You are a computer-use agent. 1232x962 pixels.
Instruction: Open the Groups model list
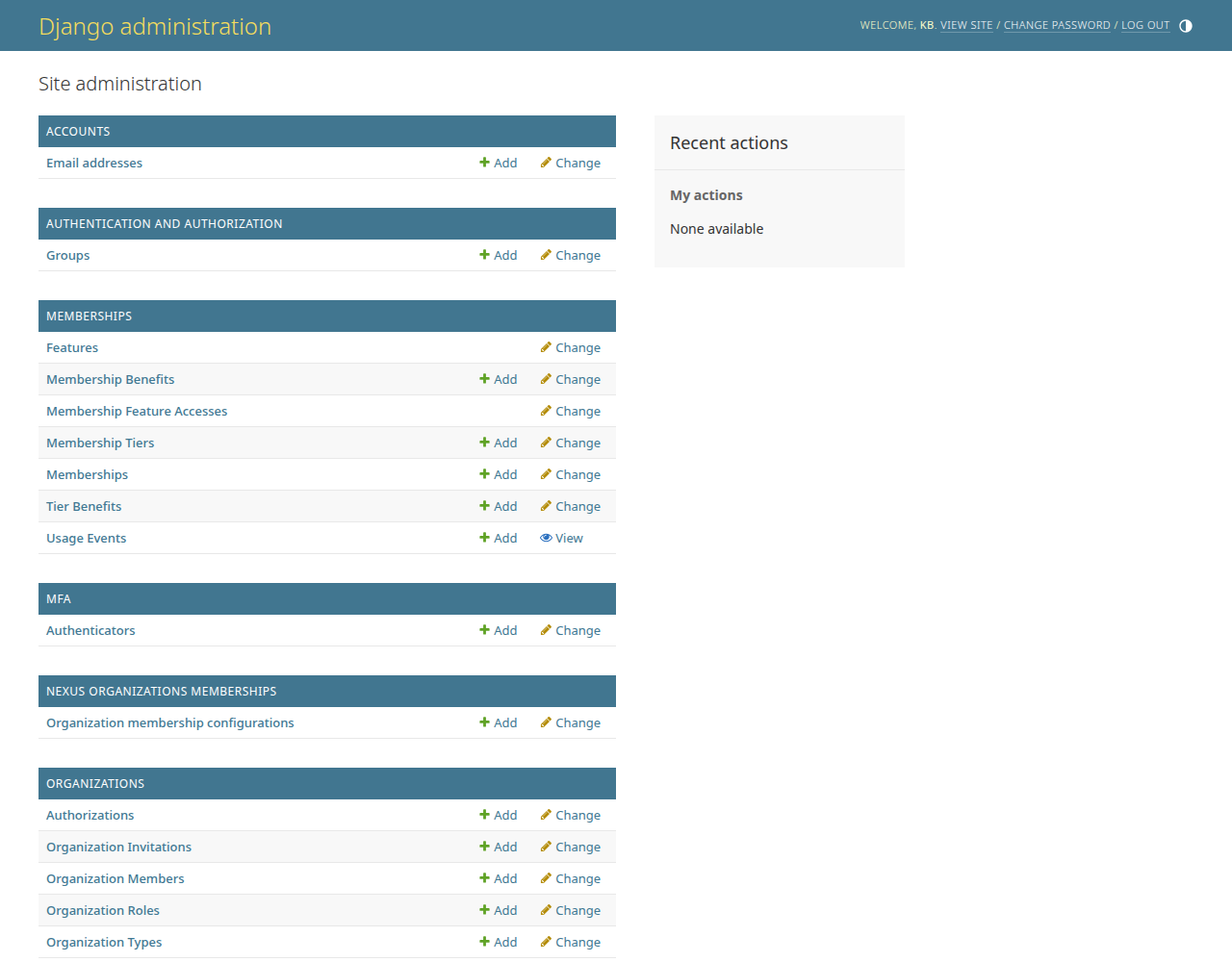[68, 255]
